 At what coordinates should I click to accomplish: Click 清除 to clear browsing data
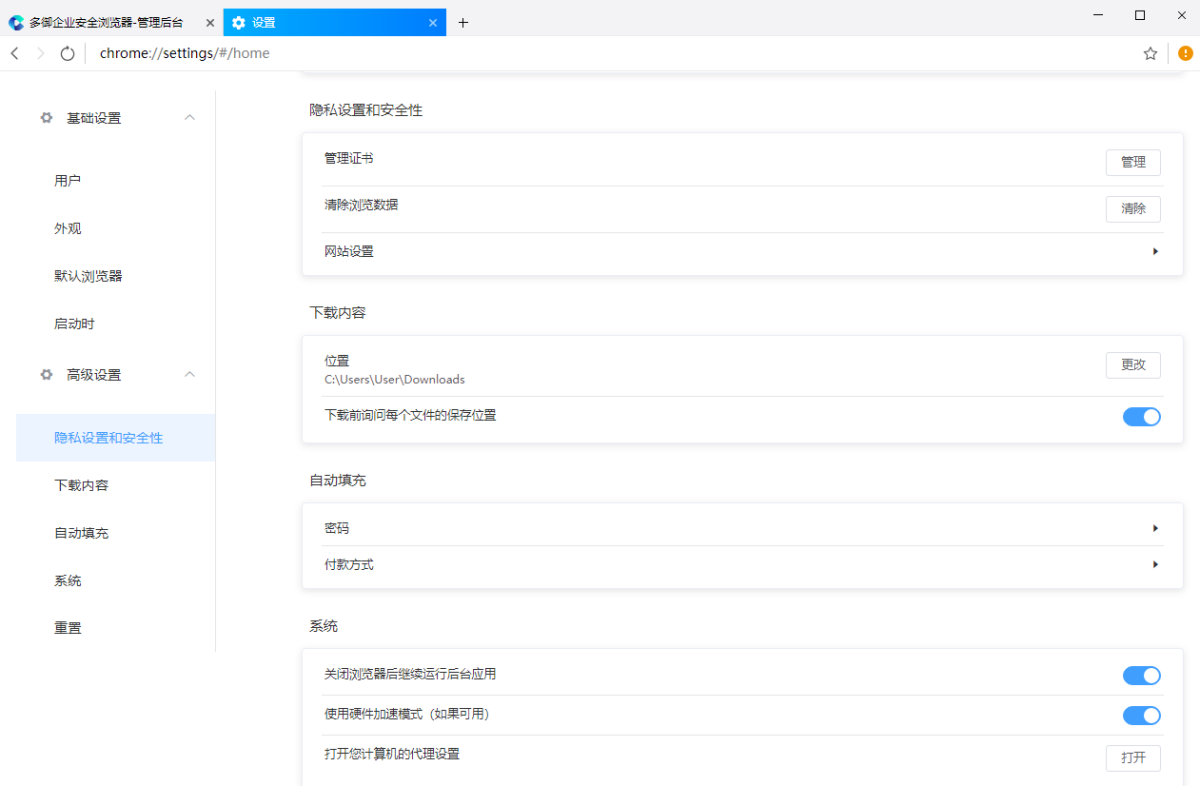1133,209
